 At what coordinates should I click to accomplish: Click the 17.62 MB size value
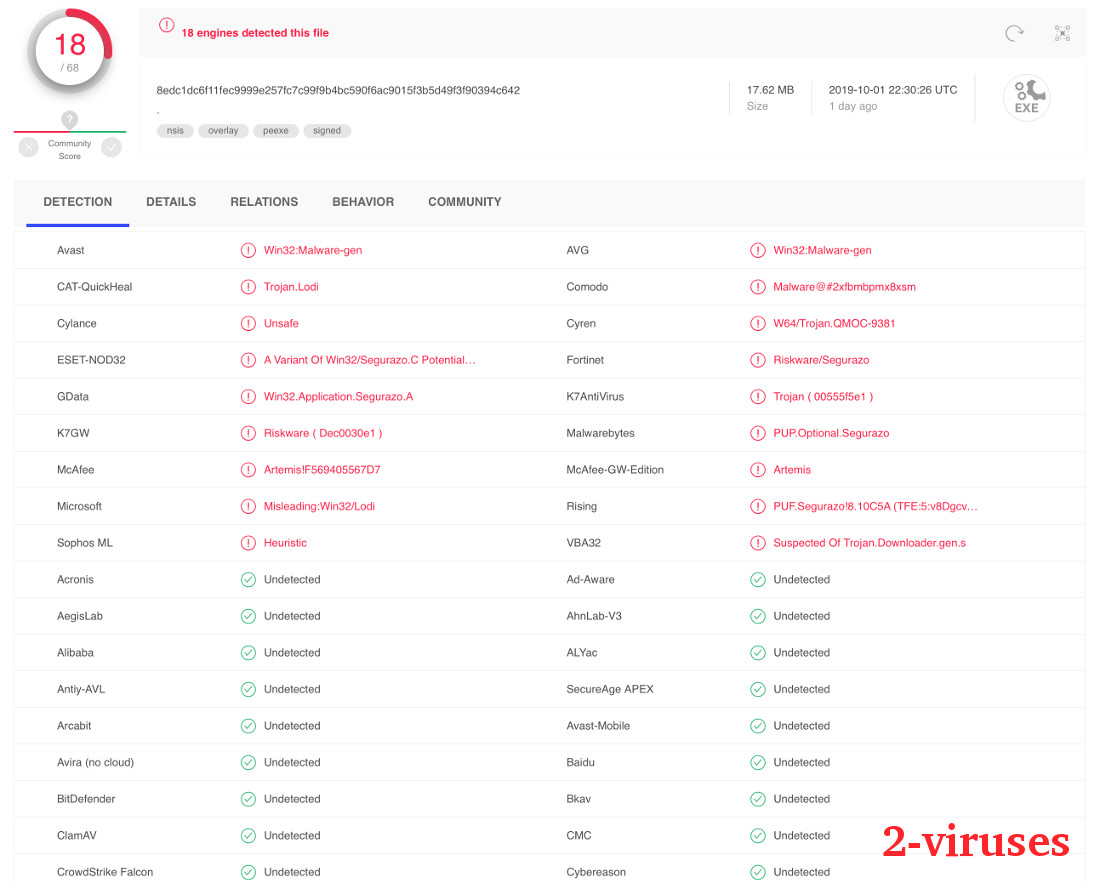[x=770, y=90]
